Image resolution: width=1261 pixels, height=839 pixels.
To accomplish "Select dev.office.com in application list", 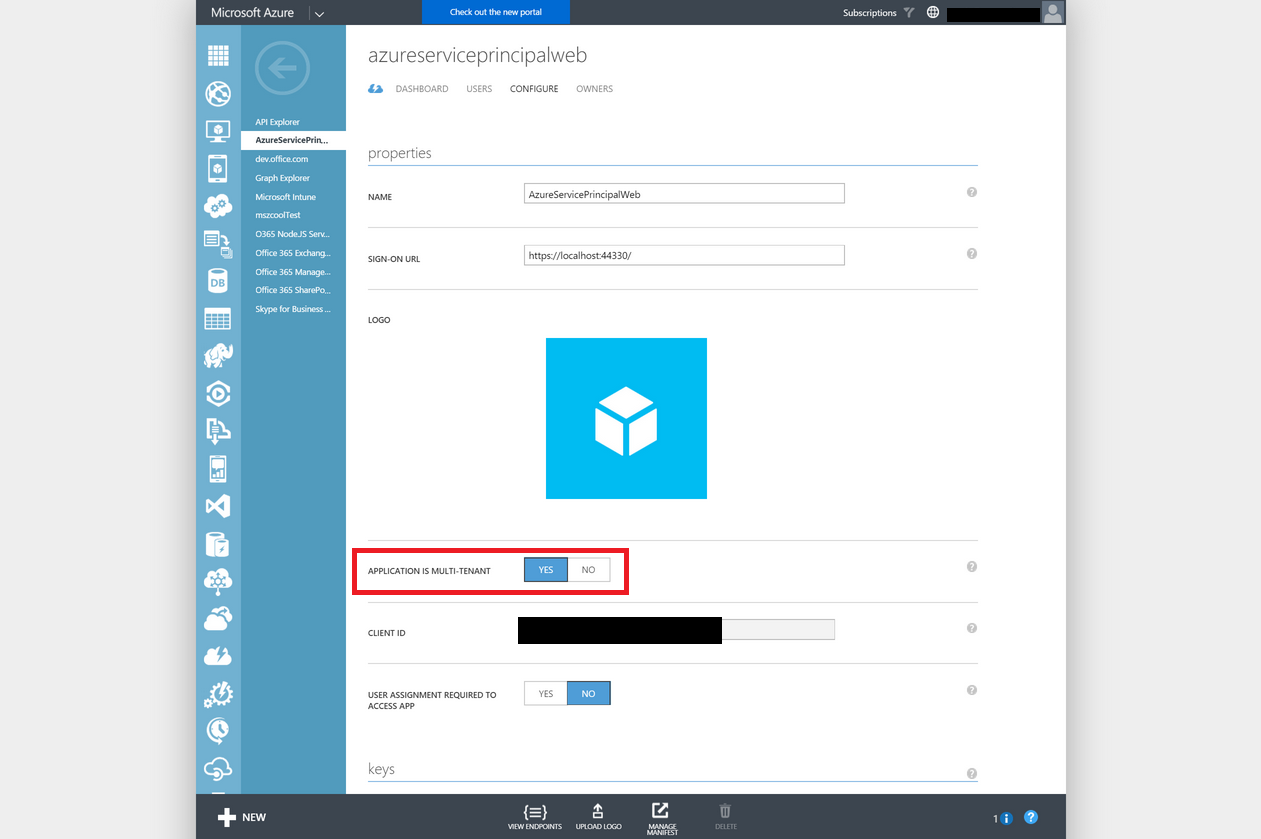I will 281,159.
